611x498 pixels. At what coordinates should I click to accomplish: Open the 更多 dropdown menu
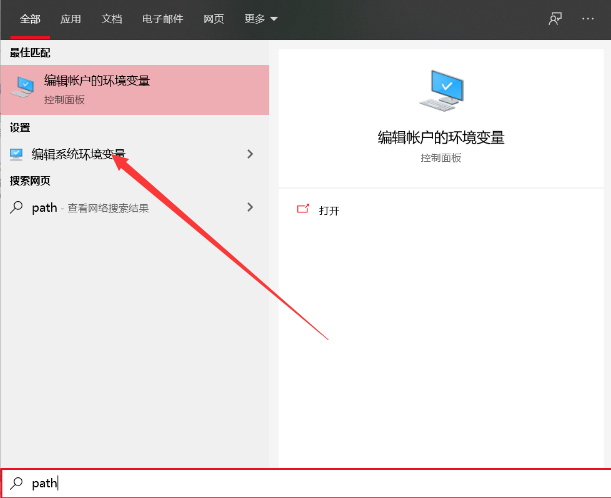[x=261, y=19]
